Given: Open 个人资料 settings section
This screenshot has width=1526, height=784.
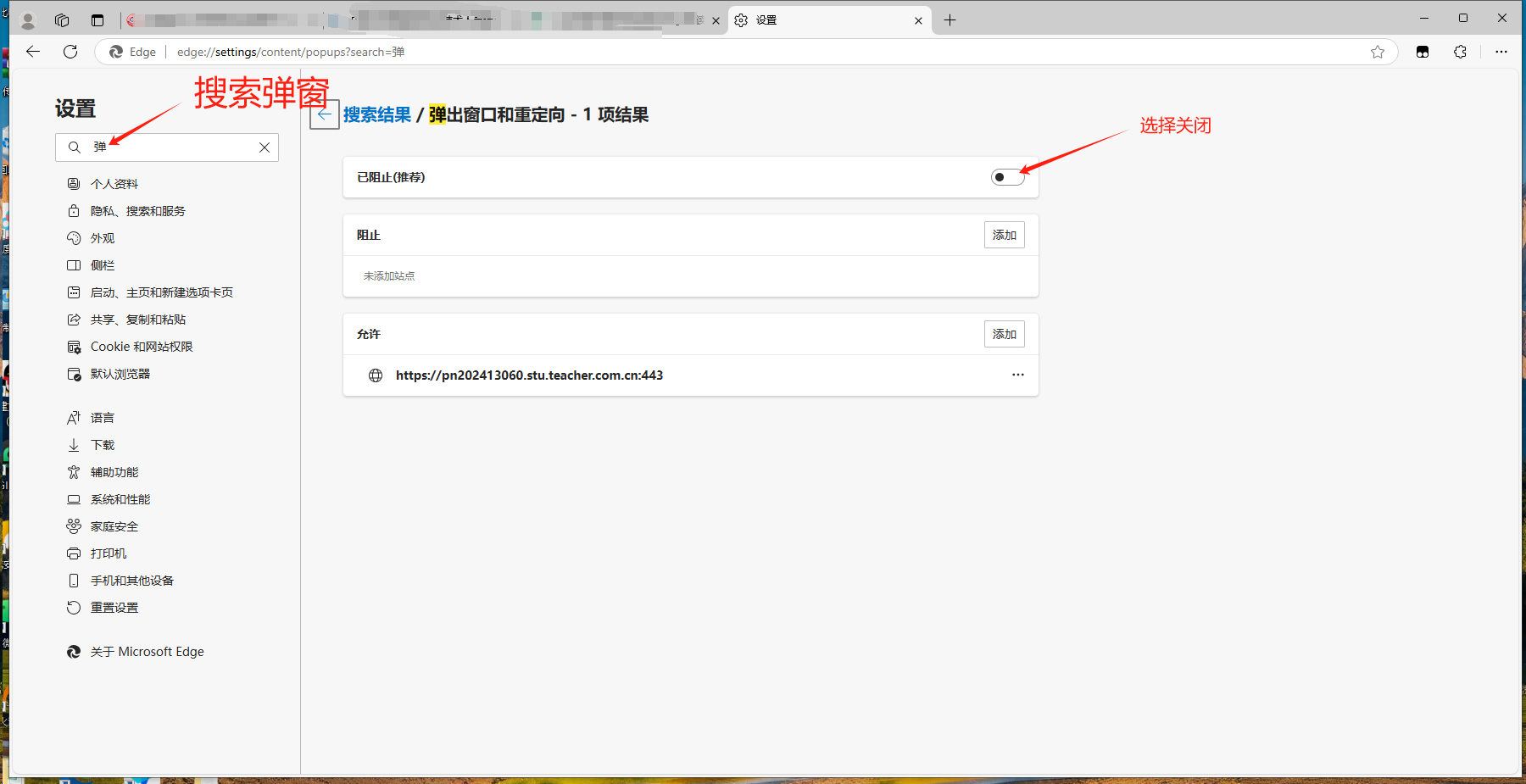Looking at the screenshot, I should click(x=114, y=184).
